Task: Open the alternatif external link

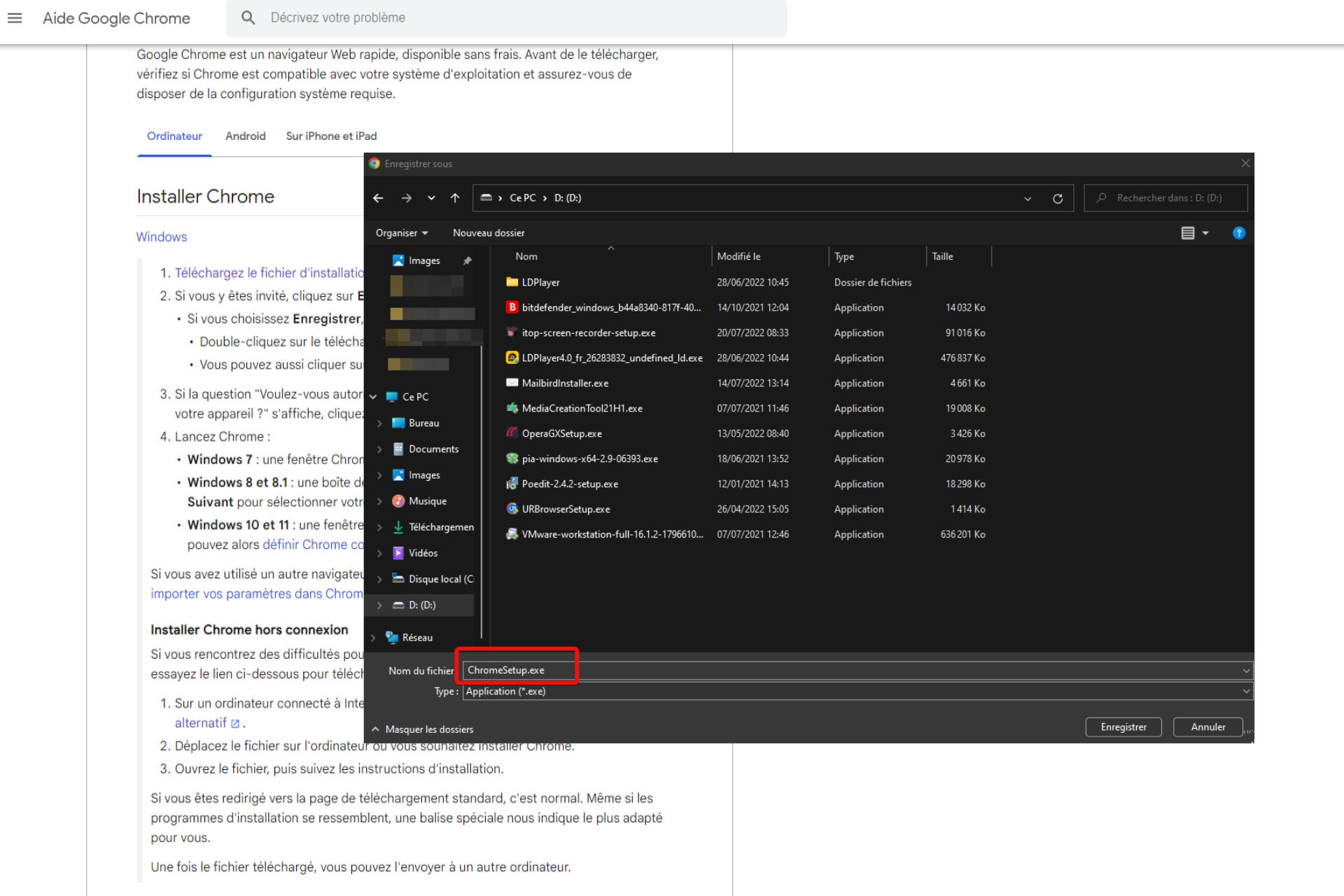Action: click(206, 723)
